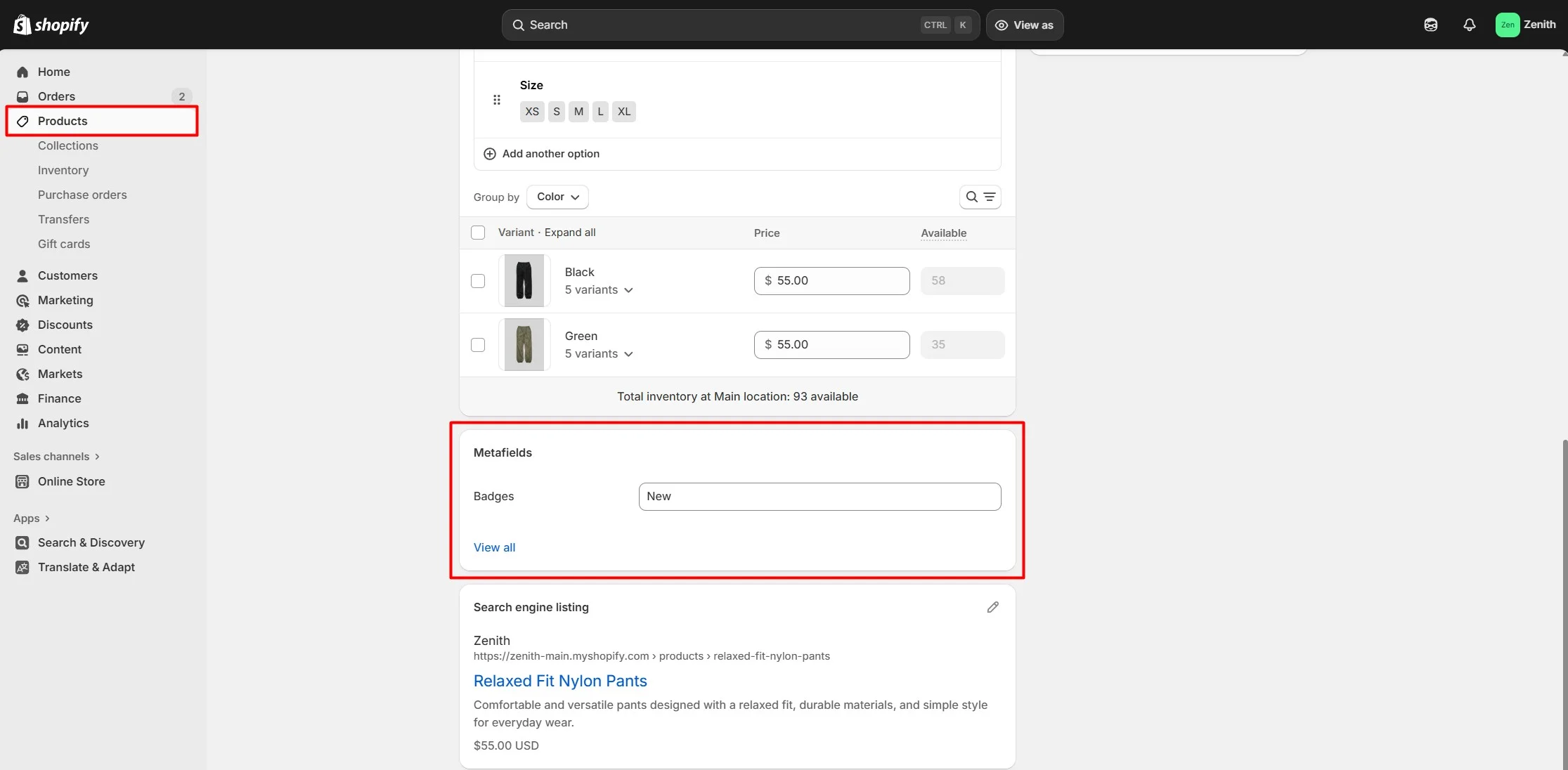
Task: Click the View as button
Action: click(x=1024, y=25)
